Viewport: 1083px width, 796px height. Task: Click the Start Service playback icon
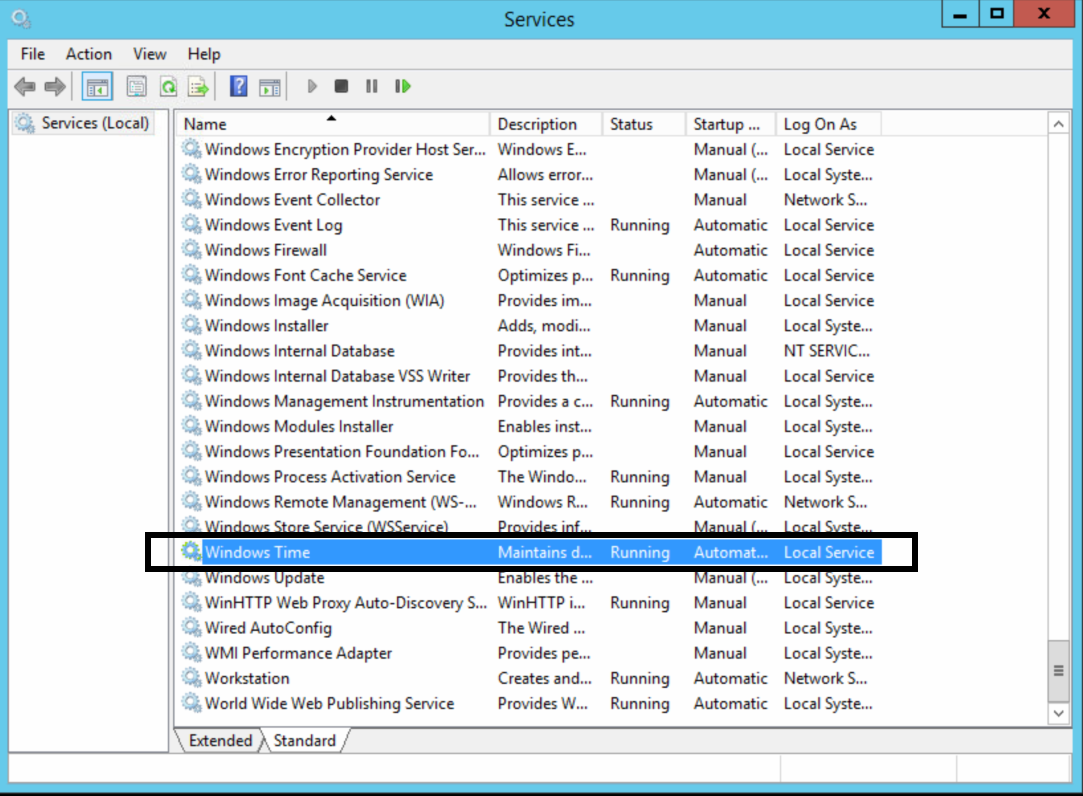pyautogui.click(x=313, y=86)
